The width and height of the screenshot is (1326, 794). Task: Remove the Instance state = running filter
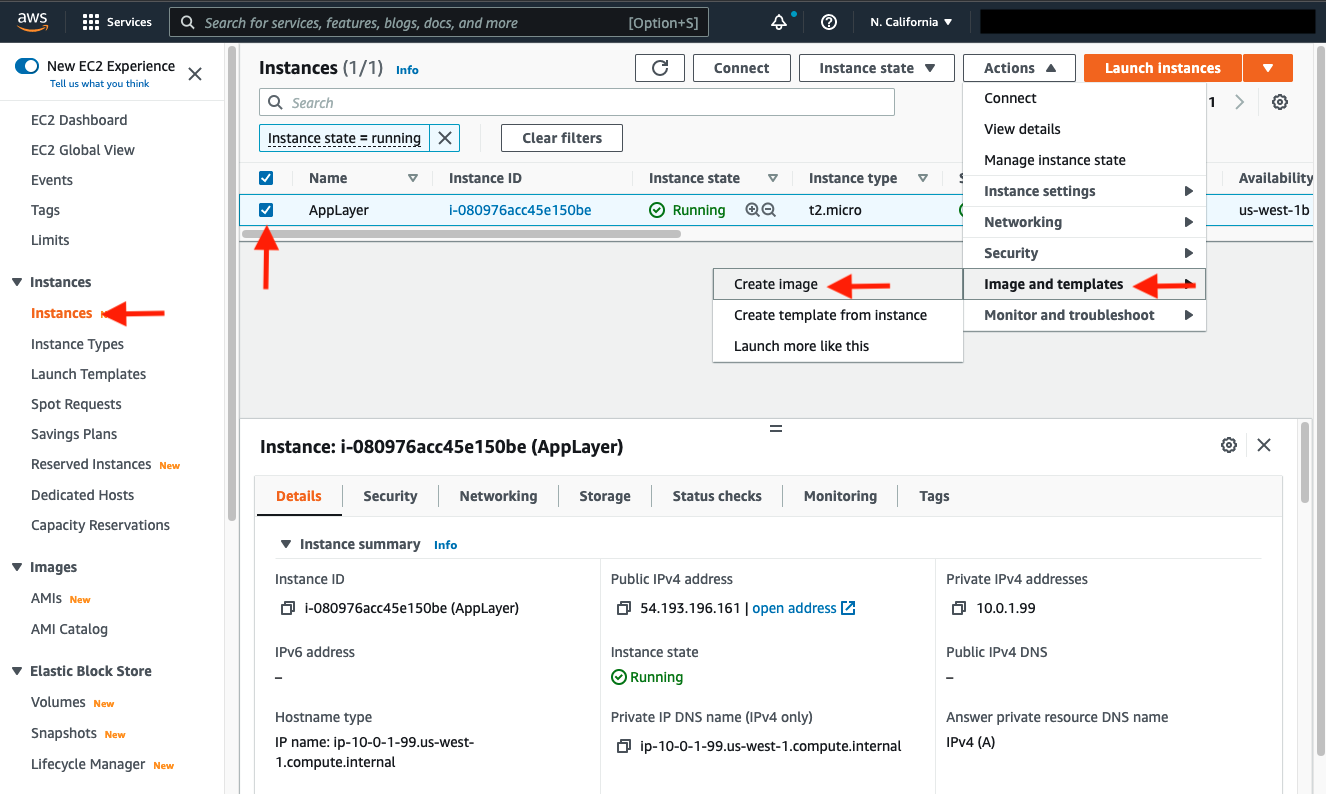(x=445, y=138)
